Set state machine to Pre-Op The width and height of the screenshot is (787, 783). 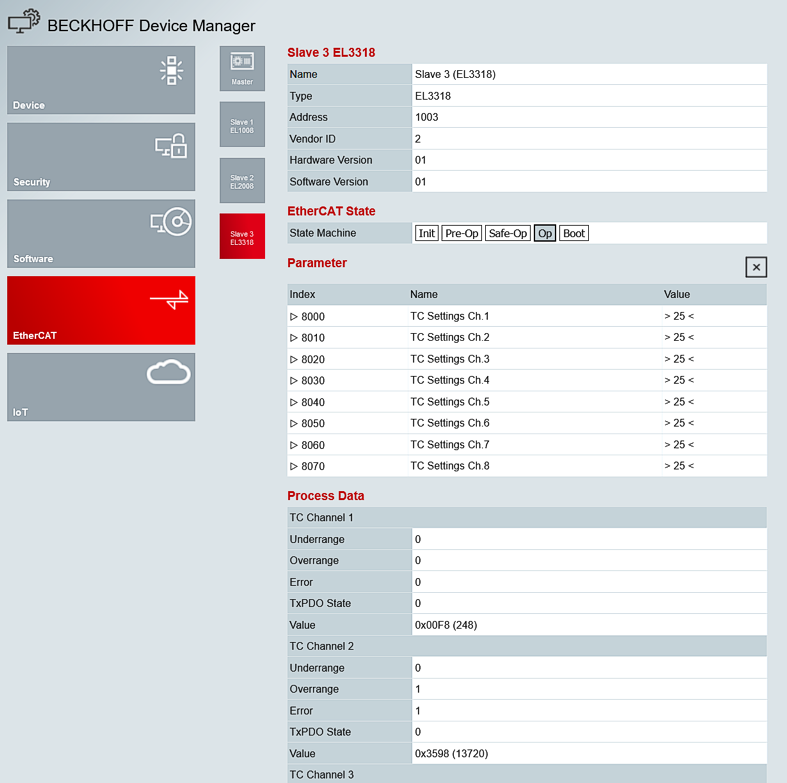click(x=462, y=233)
